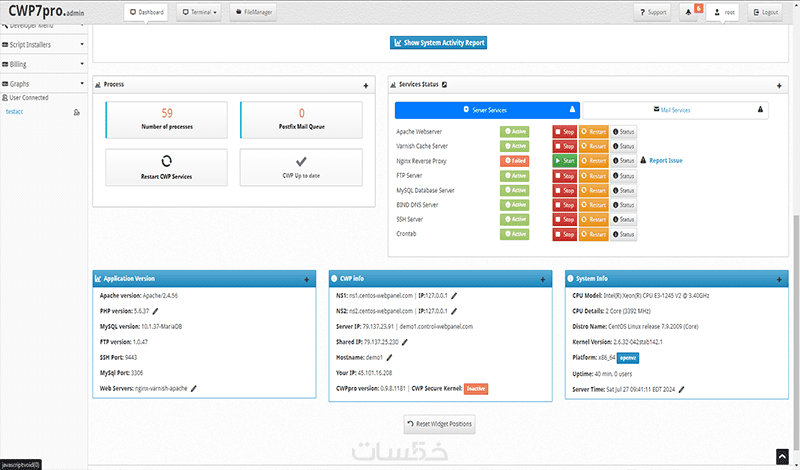Screen dimensions: 800x470
Task: Edit Hostname pencil icon
Action: [389, 358]
